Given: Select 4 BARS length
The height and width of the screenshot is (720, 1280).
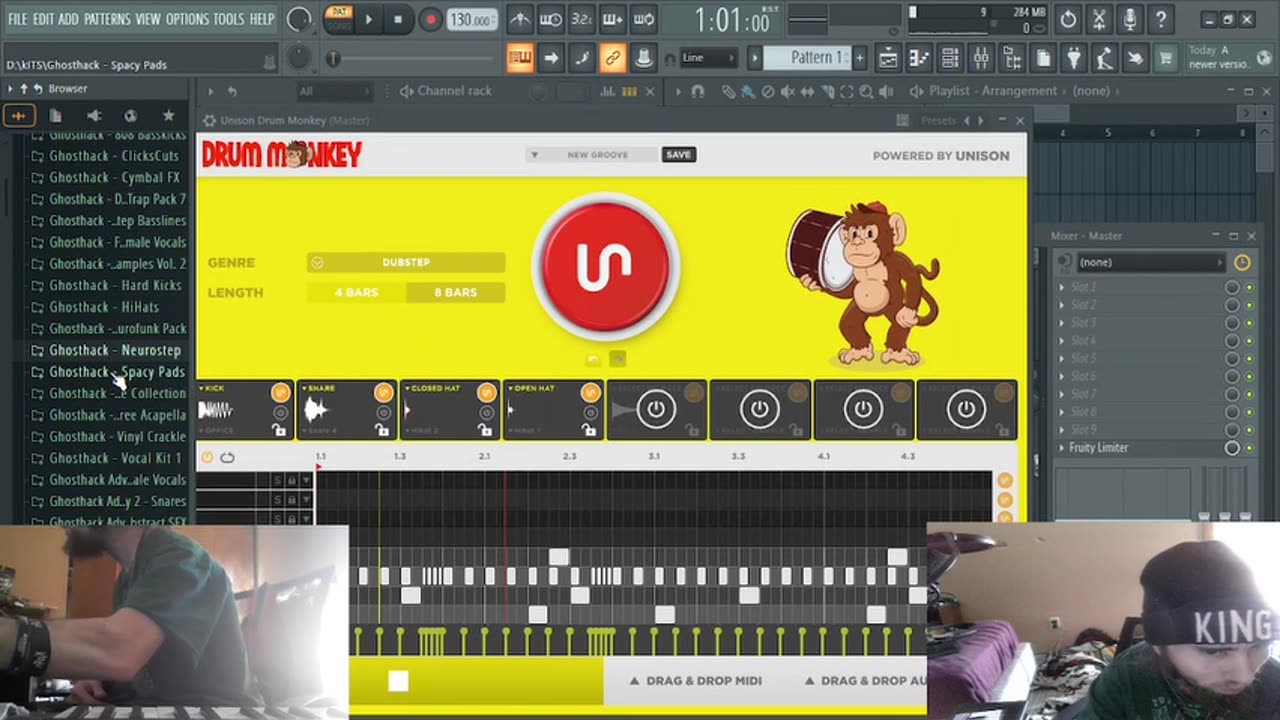Looking at the screenshot, I should point(356,292).
